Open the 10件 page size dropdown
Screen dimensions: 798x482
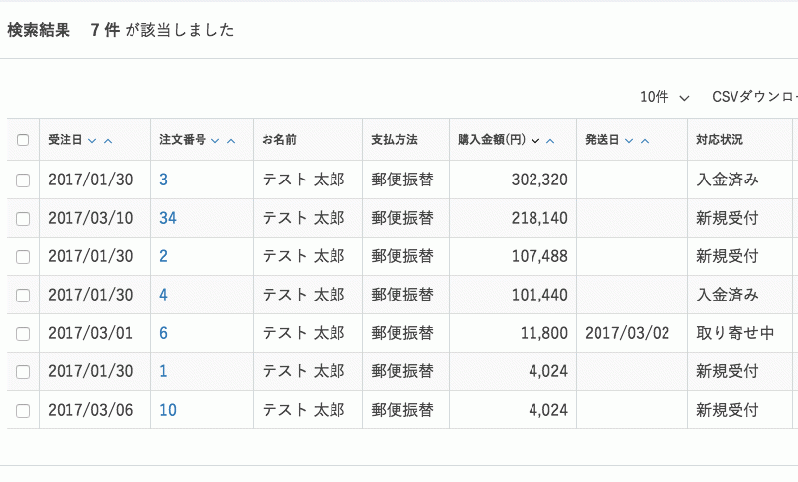664,97
